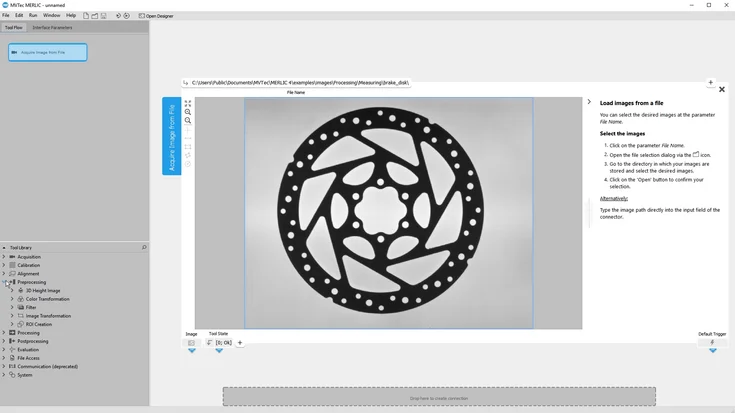Image resolution: width=735 pixels, height=413 pixels.
Task: Click the zoom in magnifier icon
Action: click(x=188, y=112)
